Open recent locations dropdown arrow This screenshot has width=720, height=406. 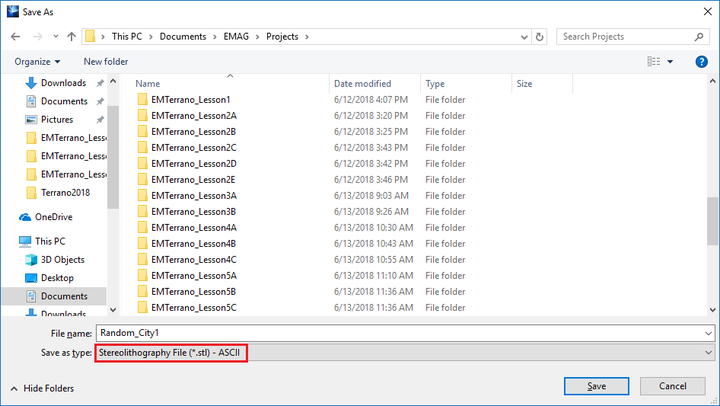(x=56, y=37)
